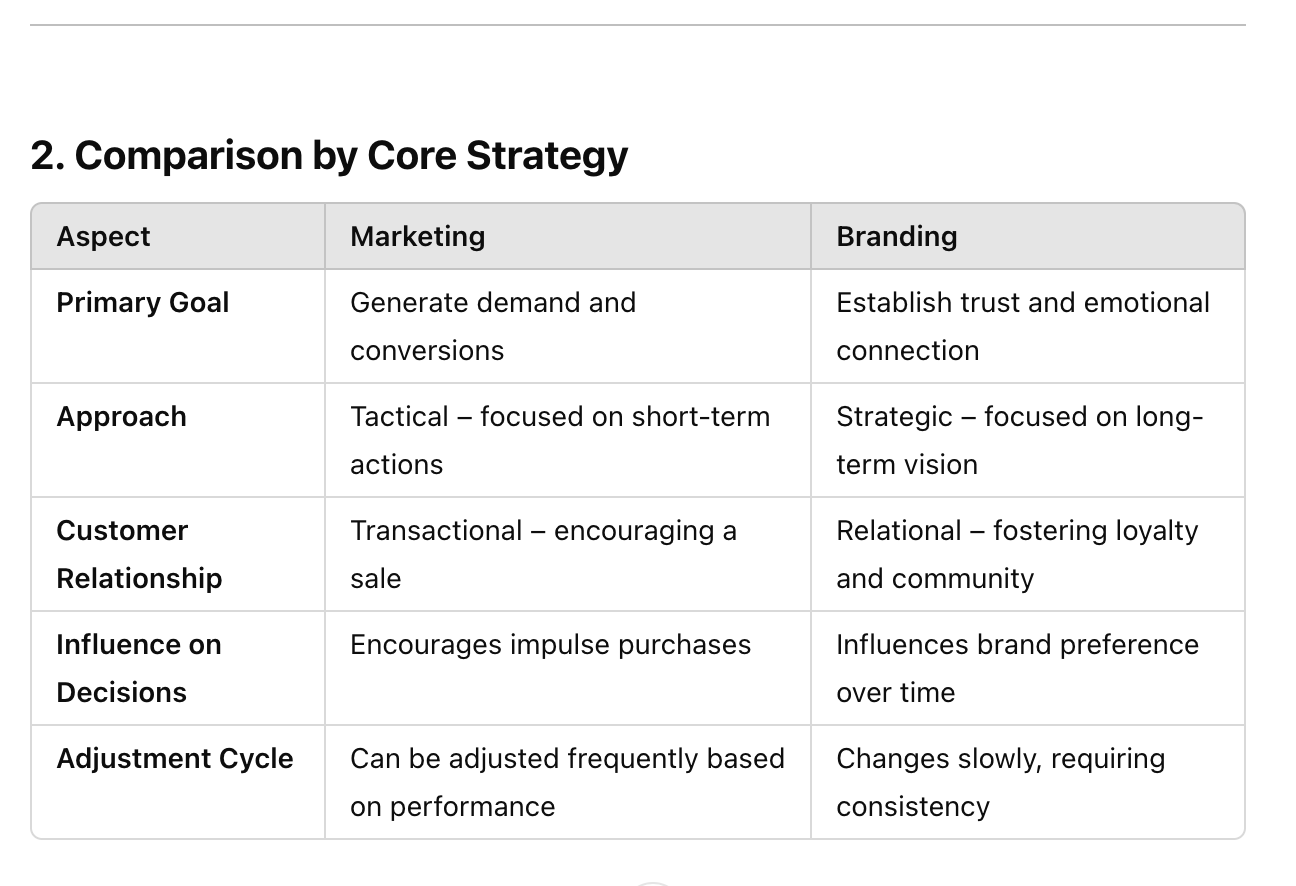1296x886 pixels.
Task: Select the 'Aspect' column header
Action: [103, 237]
